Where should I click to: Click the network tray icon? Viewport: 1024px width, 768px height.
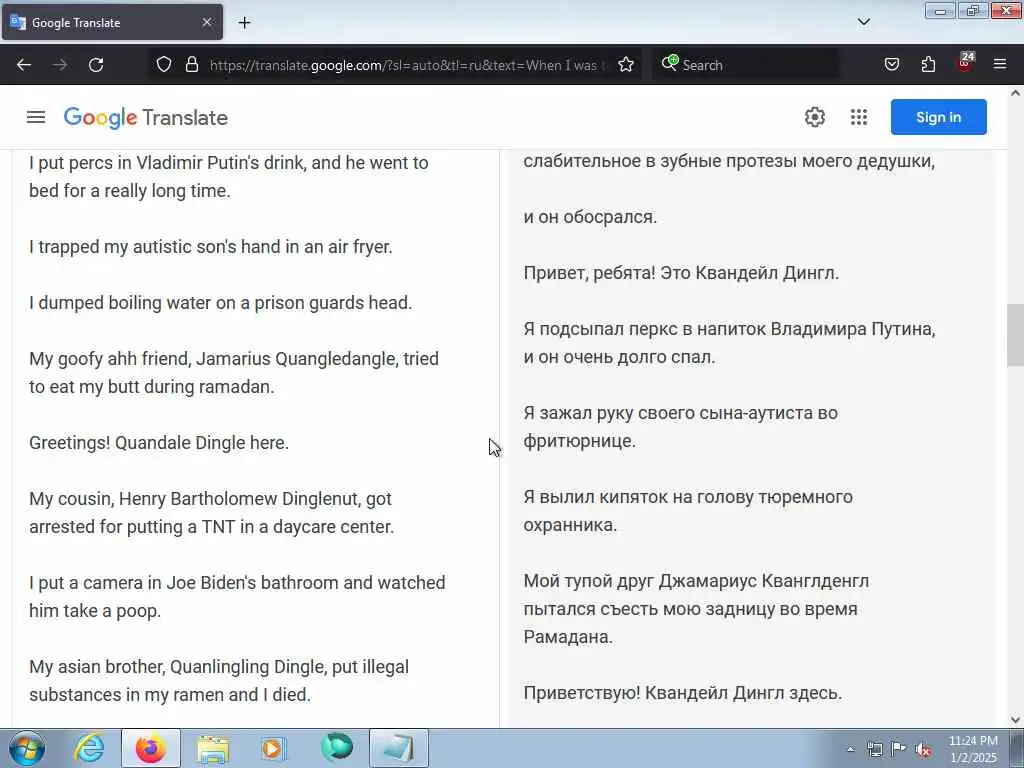[x=874, y=749]
